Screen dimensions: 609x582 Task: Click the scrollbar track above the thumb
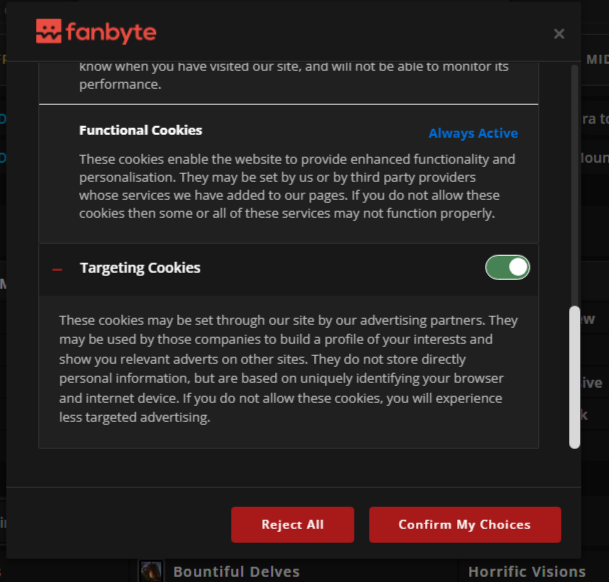pyautogui.click(x=574, y=180)
